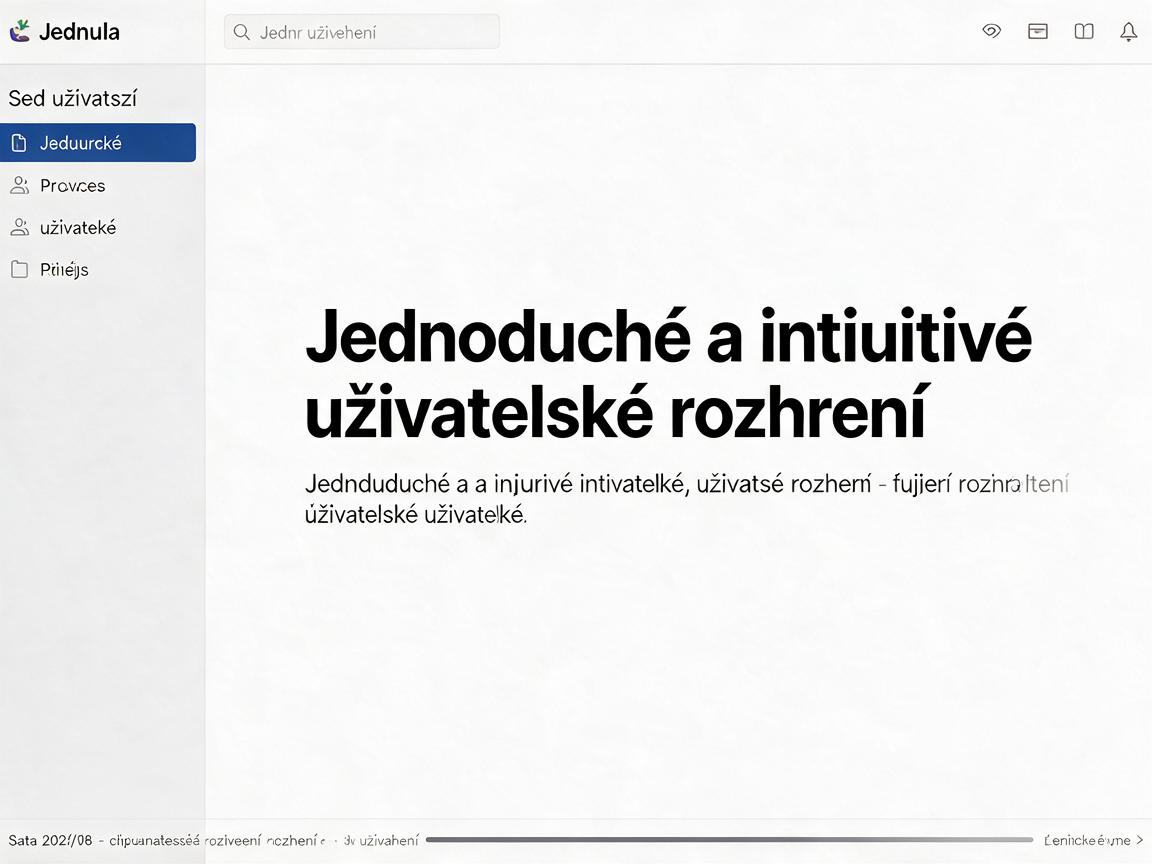Click the Jednoduché a intiuitivé heading
Screen dimensions: 1152x864
point(668,374)
